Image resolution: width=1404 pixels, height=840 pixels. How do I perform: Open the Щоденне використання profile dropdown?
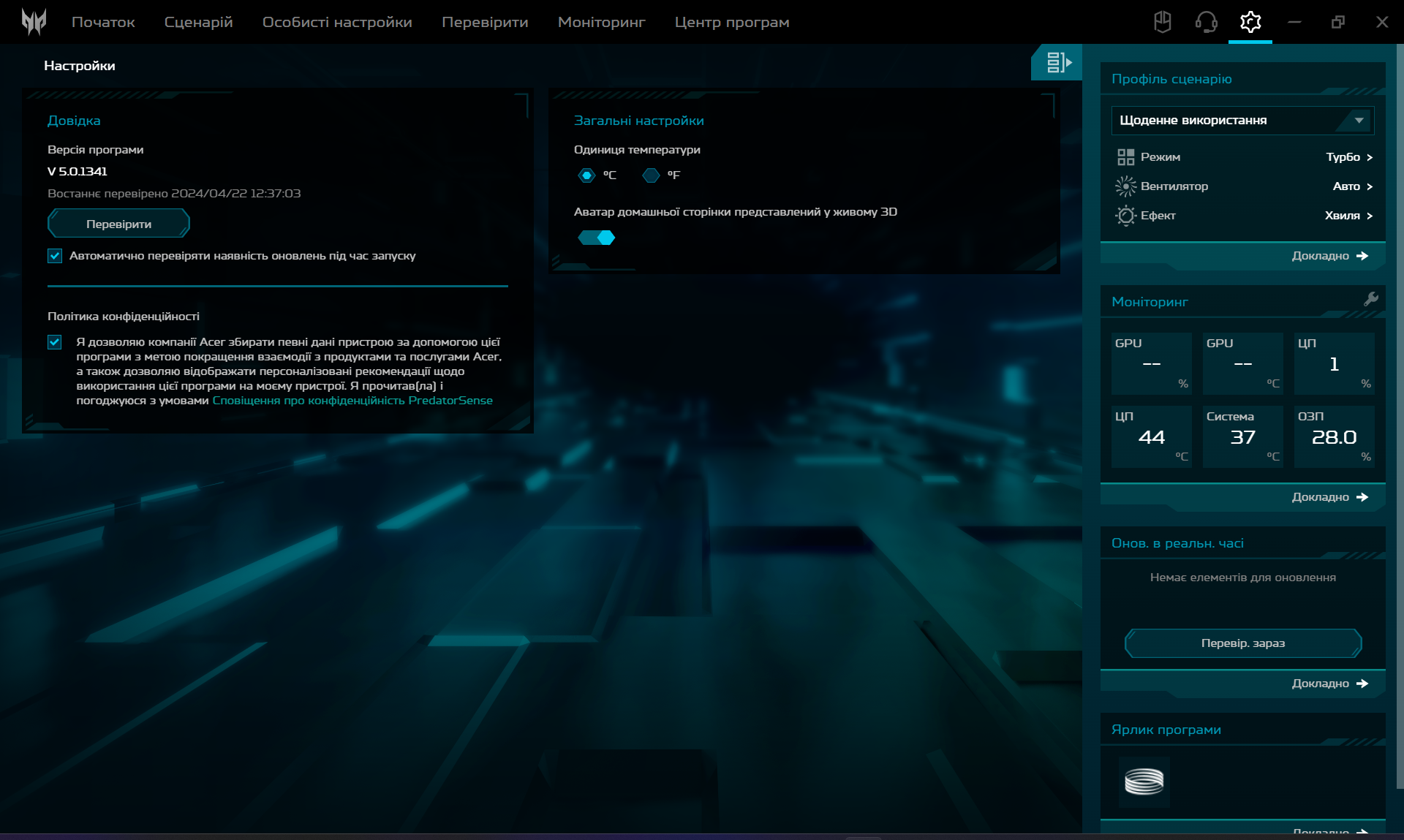pos(1242,121)
